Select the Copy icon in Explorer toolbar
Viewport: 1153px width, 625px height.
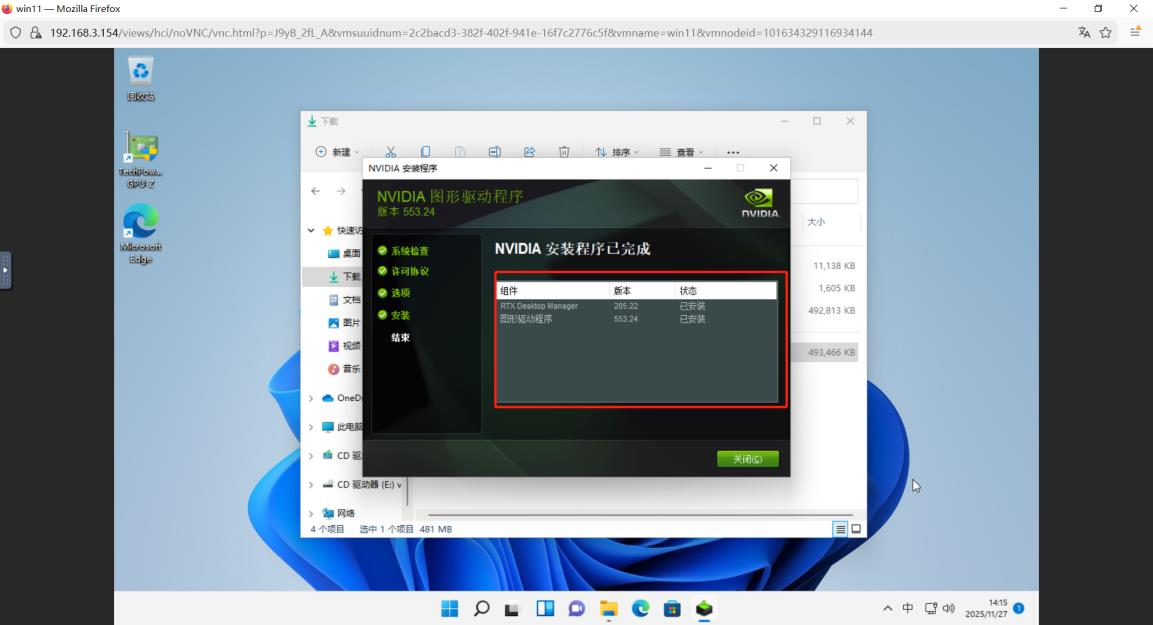coord(425,150)
